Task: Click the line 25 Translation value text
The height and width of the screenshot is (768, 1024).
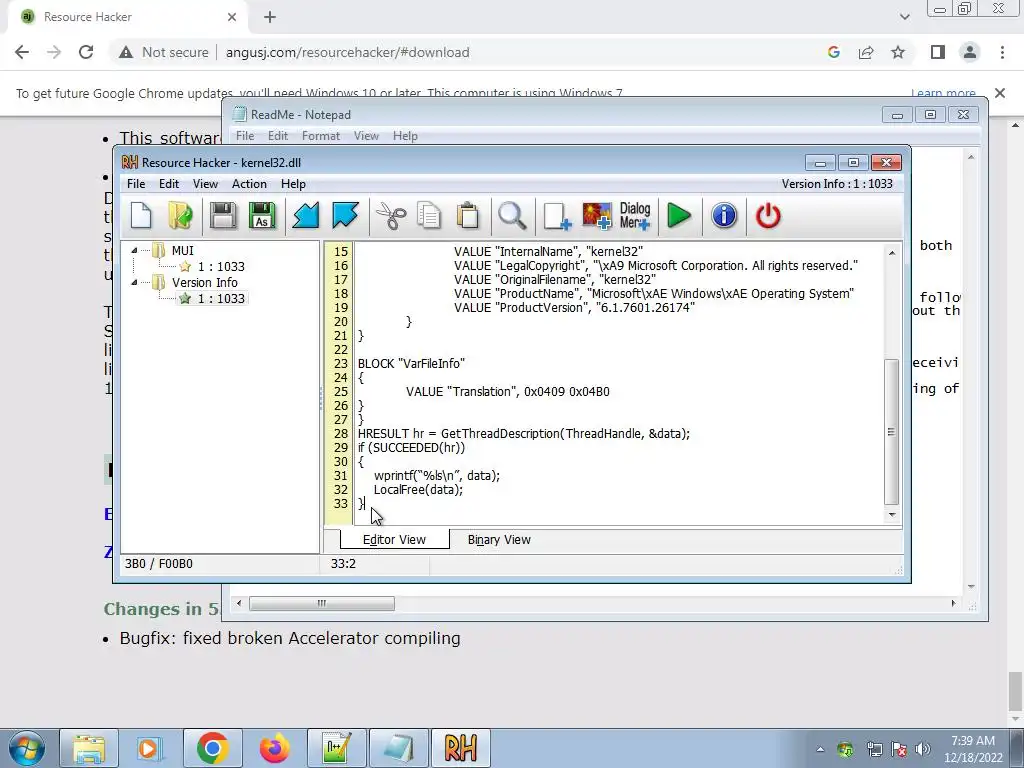Action: tap(508, 392)
